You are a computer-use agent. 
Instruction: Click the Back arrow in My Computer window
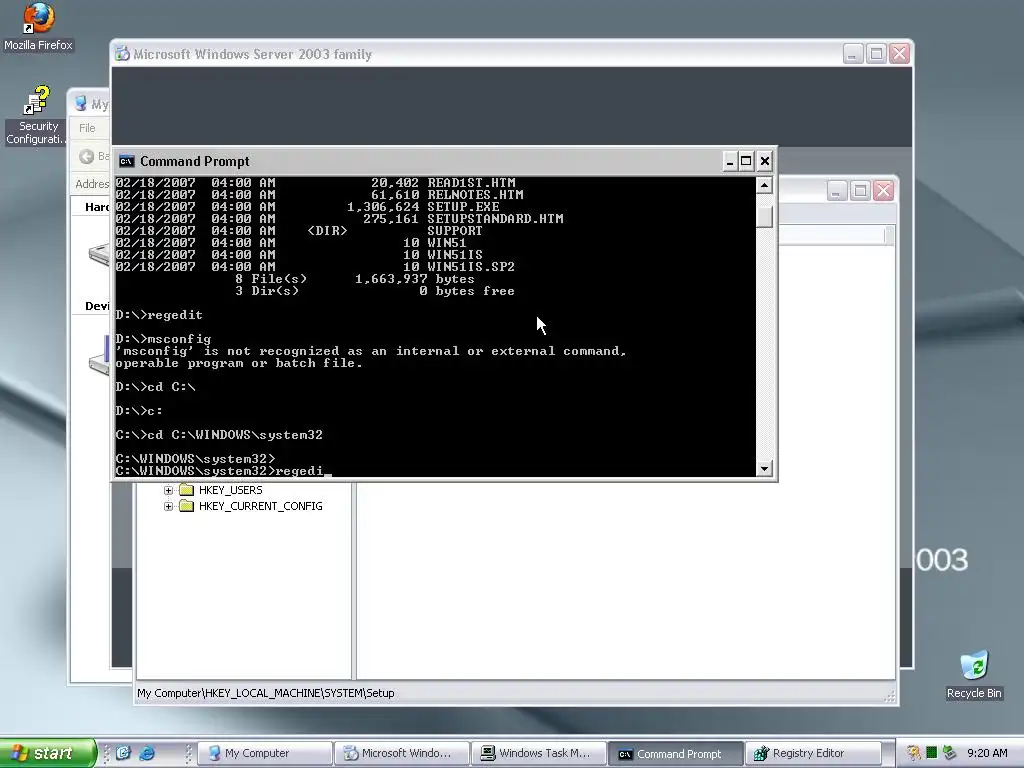point(86,156)
